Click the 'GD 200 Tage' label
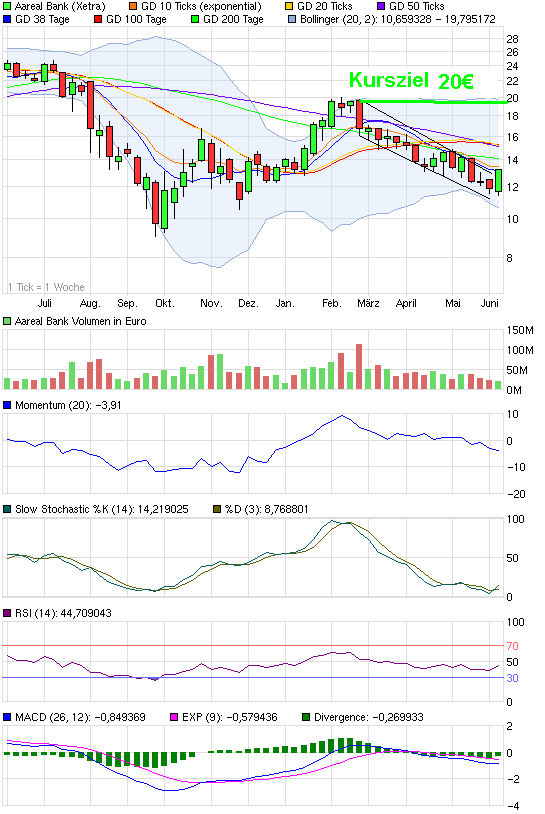 (234, 20)
